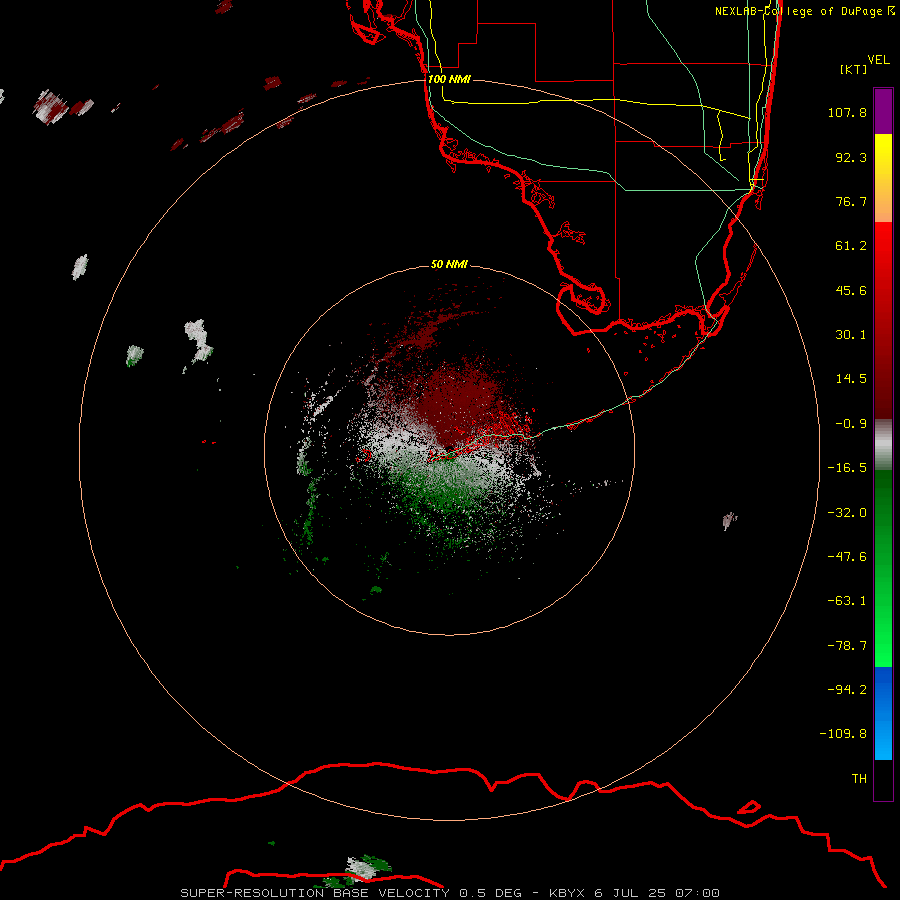This screenshot has width=900, height=900.
Task: Click the -63.1 velocity legend value
Action: pos(847,601)
